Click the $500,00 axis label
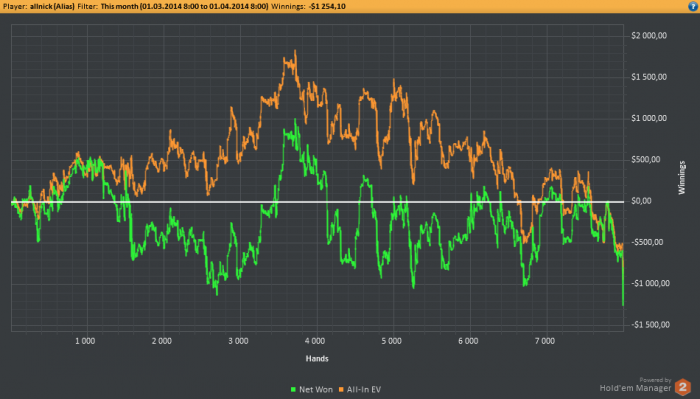Image resolution: width=700 pixels, height=399 pixels. pyautogui.click(x=646, y=160)
